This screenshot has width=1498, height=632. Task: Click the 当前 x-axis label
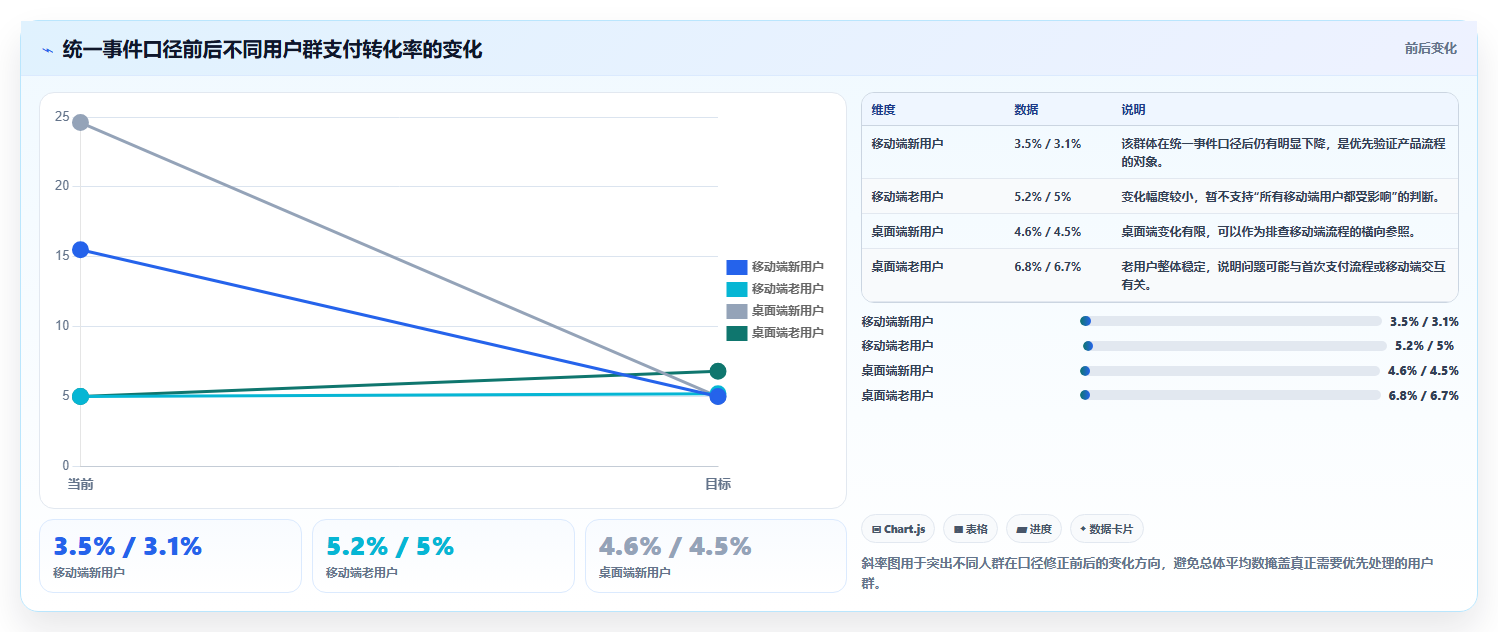[x=80, y=484]
